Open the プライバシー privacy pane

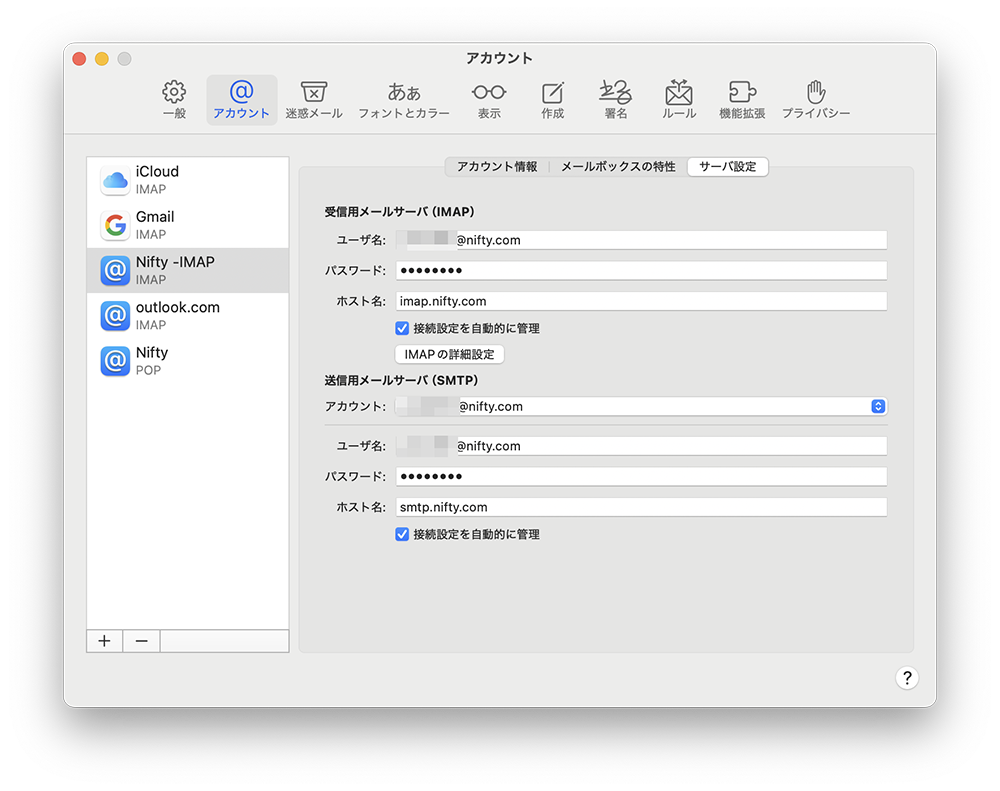[816, 100]
